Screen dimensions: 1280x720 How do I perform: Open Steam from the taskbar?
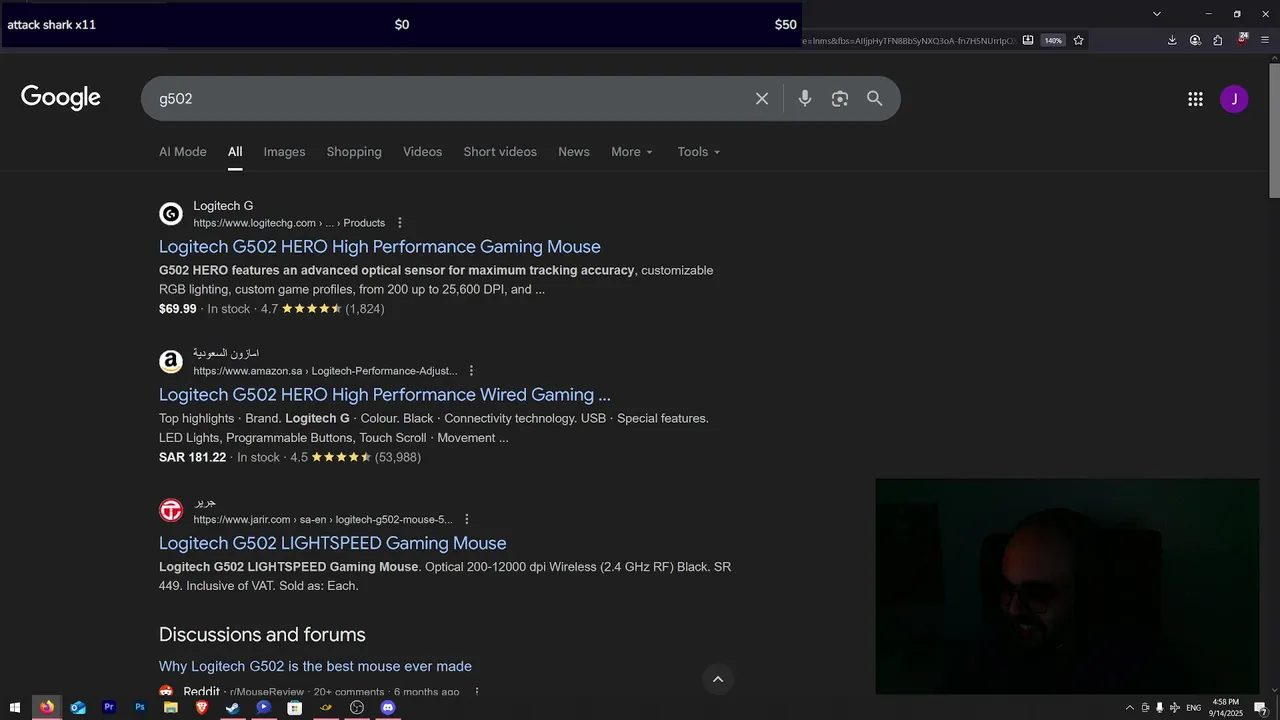(233, 708)
